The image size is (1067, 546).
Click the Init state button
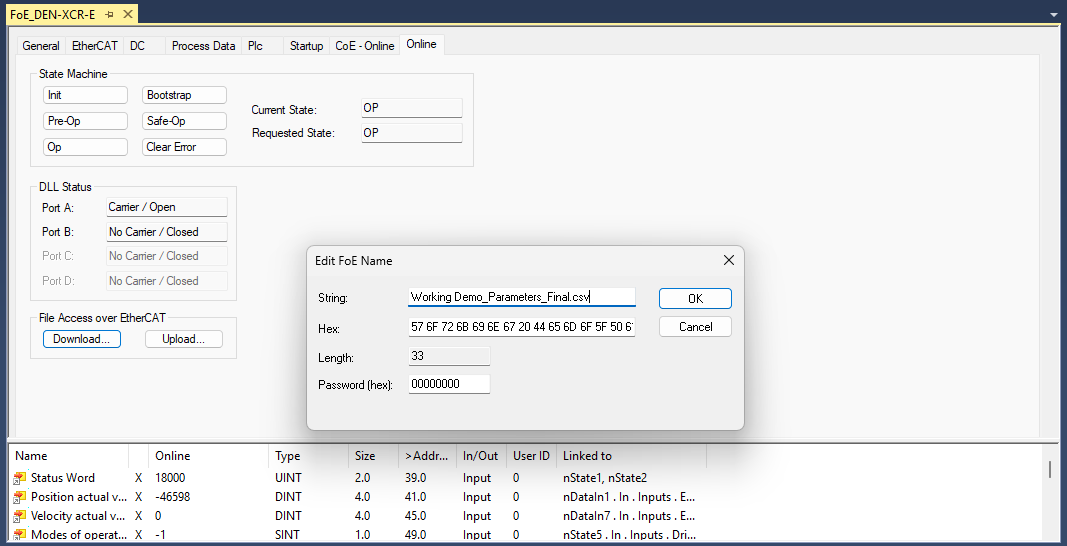tap(85, 95)
